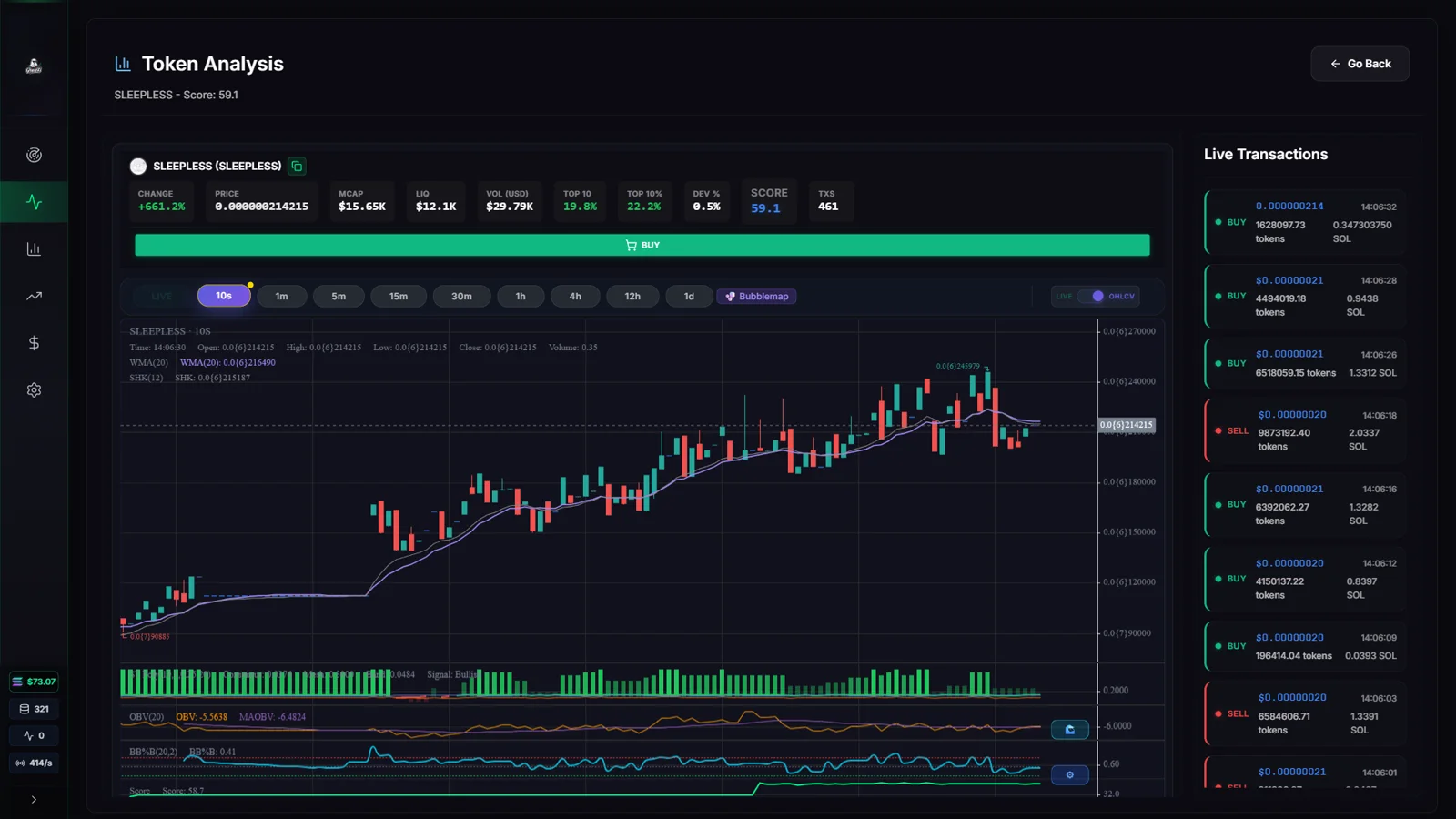Go back using the Go Back button
The image size is (1456, 819).
point(1360,64)
